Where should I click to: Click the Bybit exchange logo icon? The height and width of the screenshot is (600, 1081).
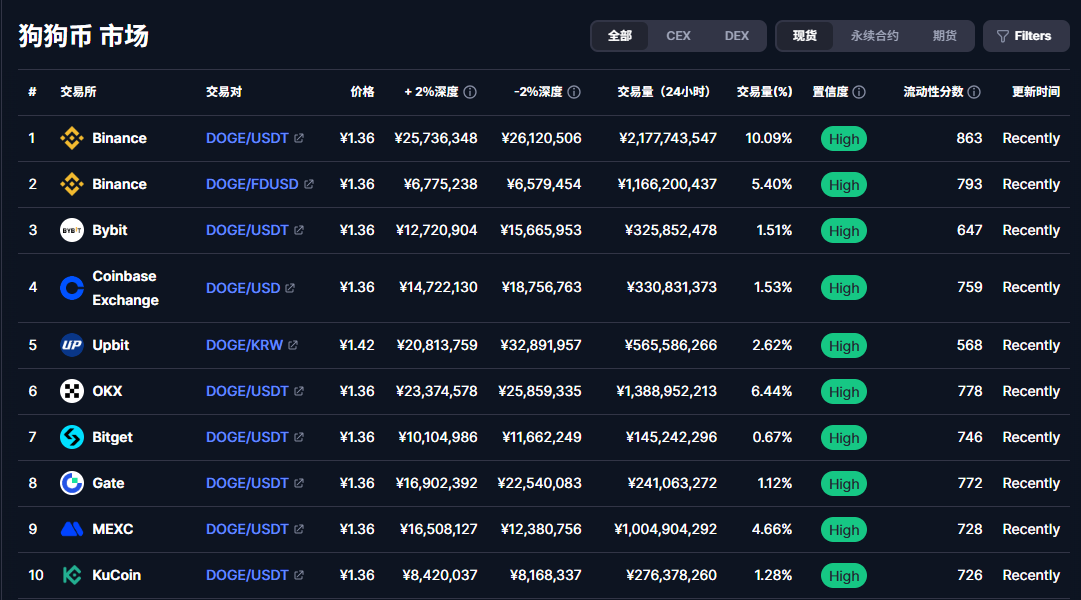point(72,230)
